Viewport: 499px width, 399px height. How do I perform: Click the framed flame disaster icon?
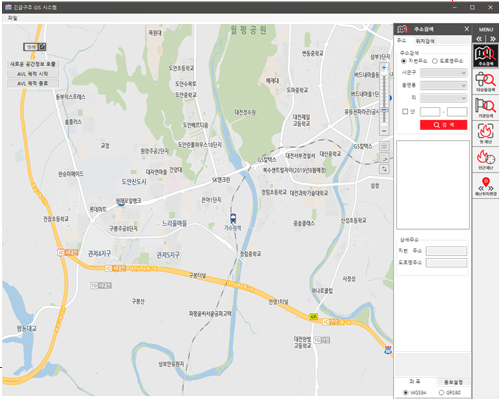tap(485, 133)
